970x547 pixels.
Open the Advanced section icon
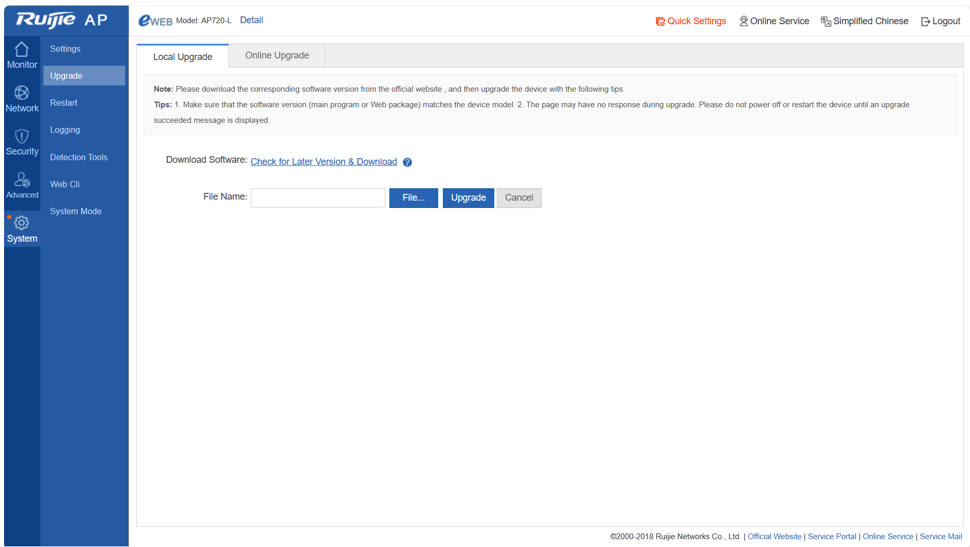point(21,180)
